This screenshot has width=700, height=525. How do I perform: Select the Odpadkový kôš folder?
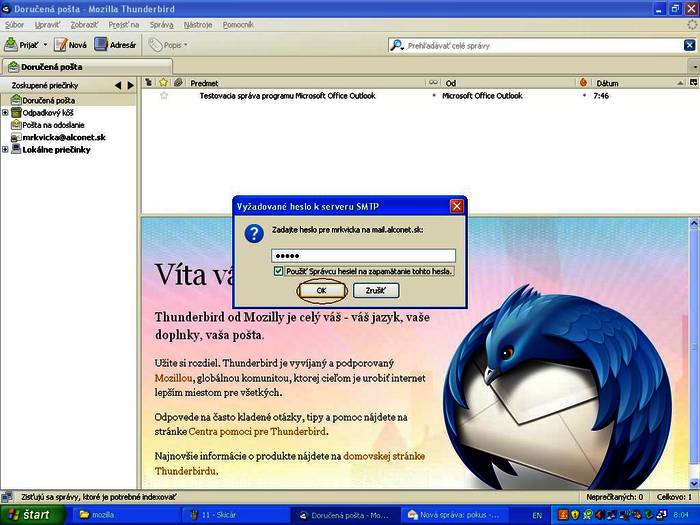coord(48,113)
